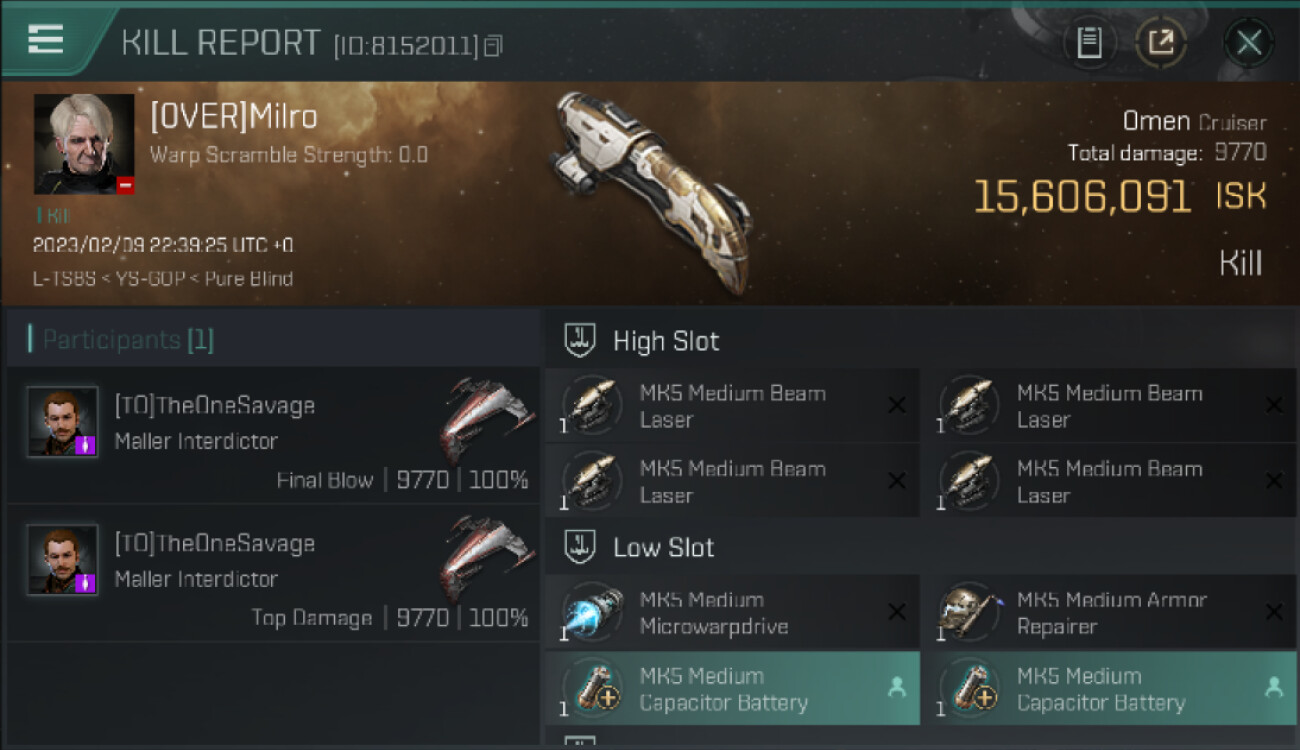Click the clipboard icon in the header

pos(1089,43)
